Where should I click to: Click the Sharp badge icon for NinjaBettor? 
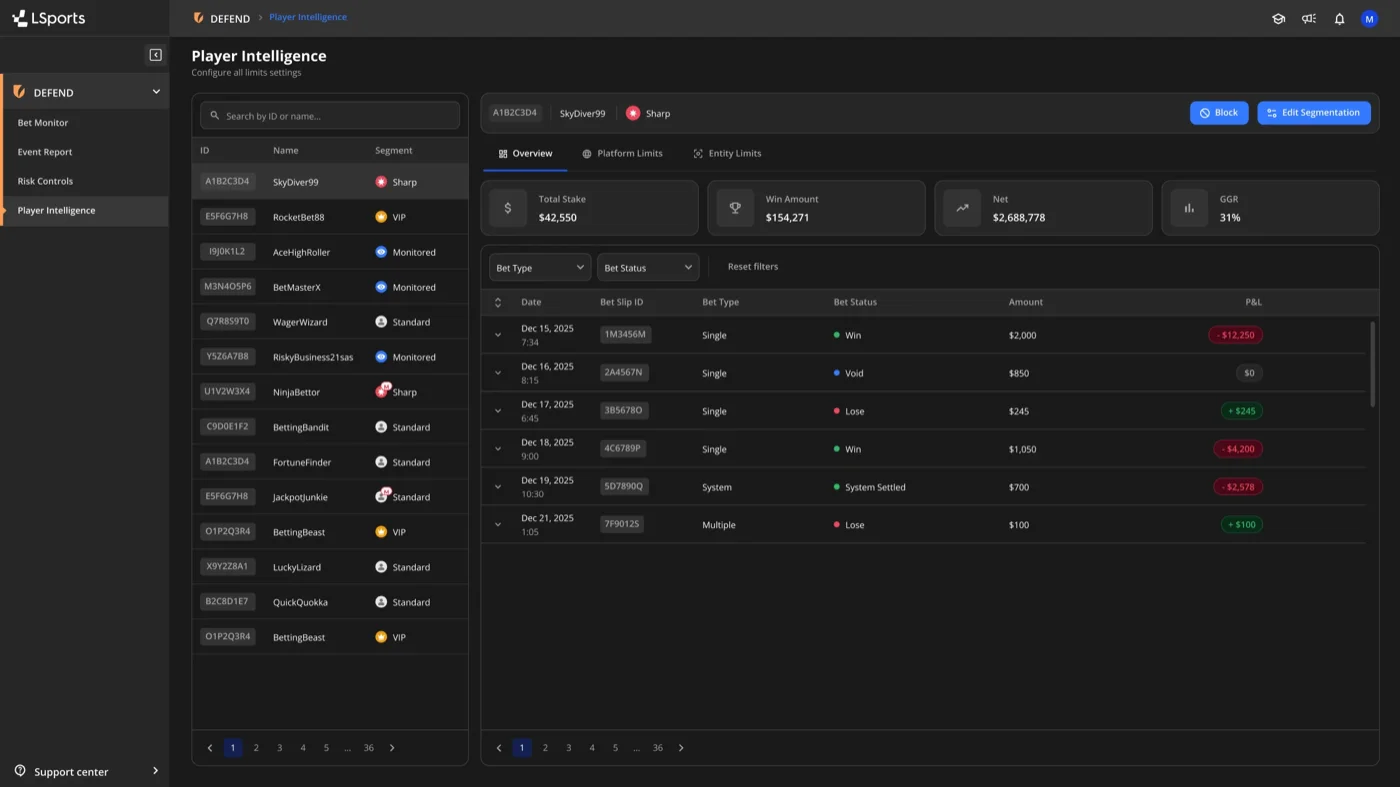pos(382,391)
